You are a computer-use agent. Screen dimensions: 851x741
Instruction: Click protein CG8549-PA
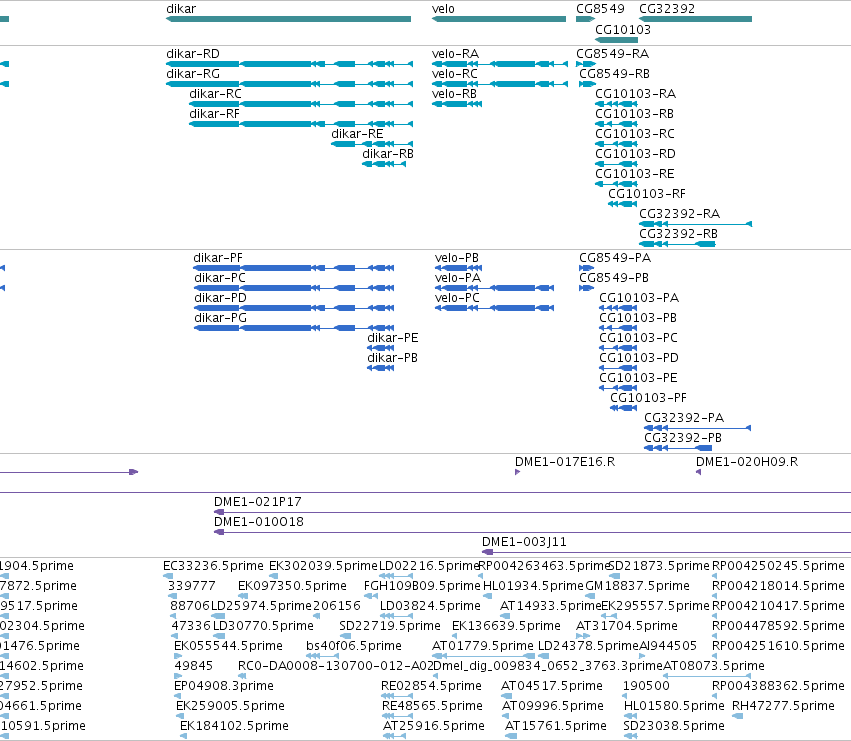click(615, 258)
